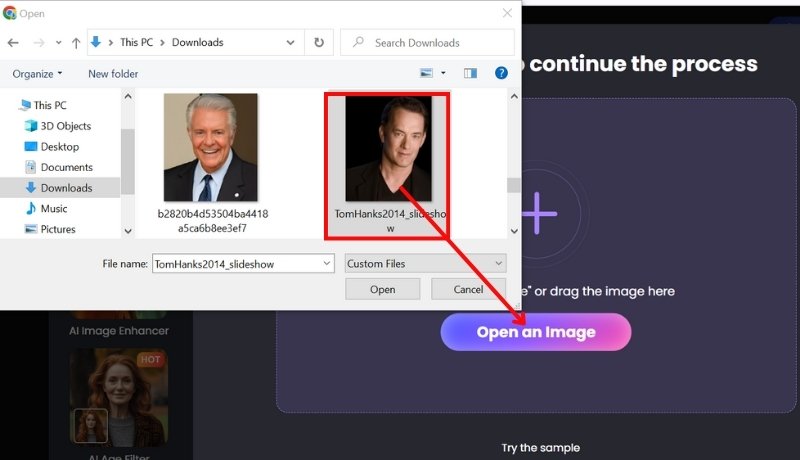Expand the File name history dropdown
This screenshot has width=800, height=460.
tap(325, 264)
